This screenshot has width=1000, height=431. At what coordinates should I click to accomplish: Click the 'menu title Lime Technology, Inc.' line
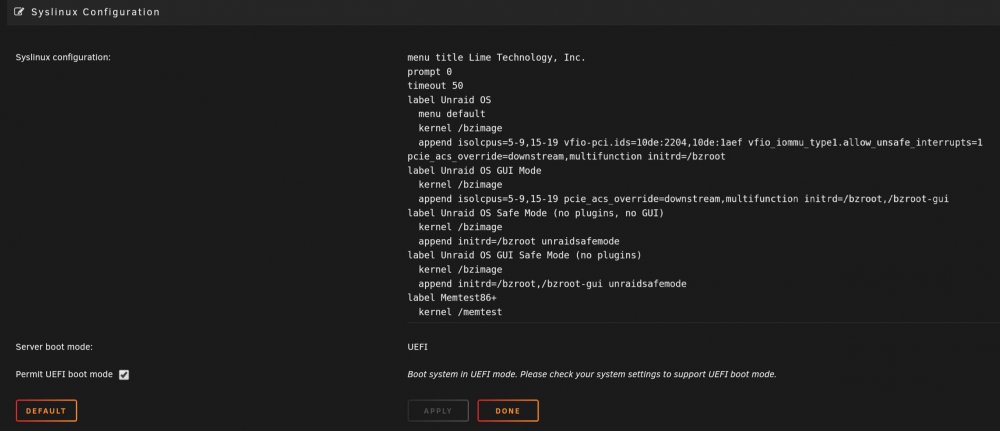tap(496, 57)
